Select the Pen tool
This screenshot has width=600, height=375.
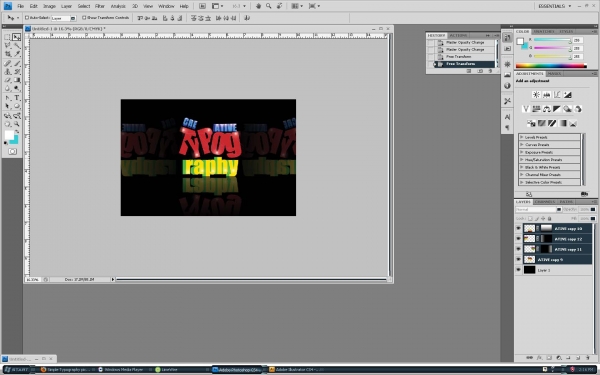point(7,98)
